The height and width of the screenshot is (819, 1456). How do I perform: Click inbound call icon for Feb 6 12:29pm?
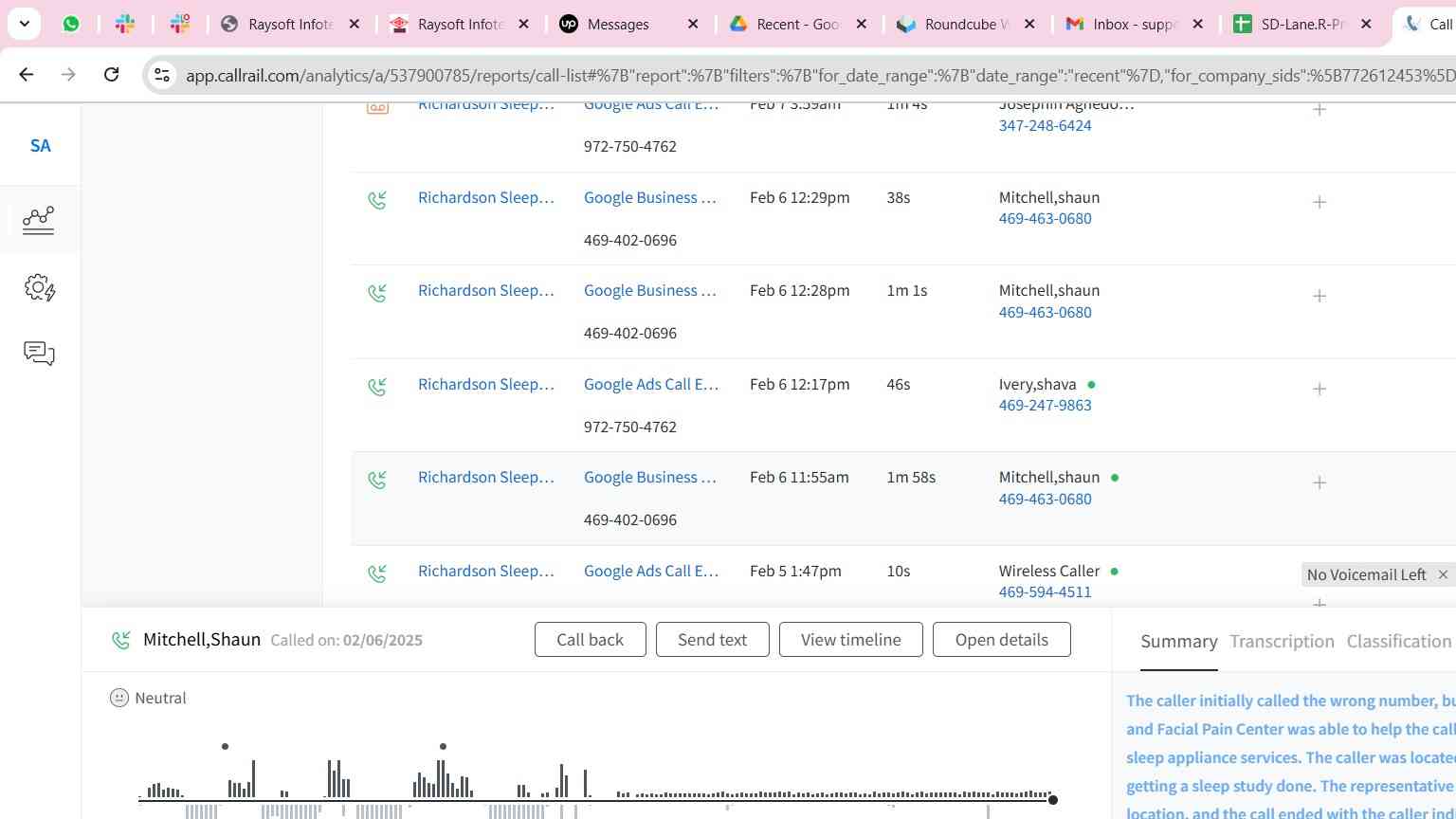point(377,200)
